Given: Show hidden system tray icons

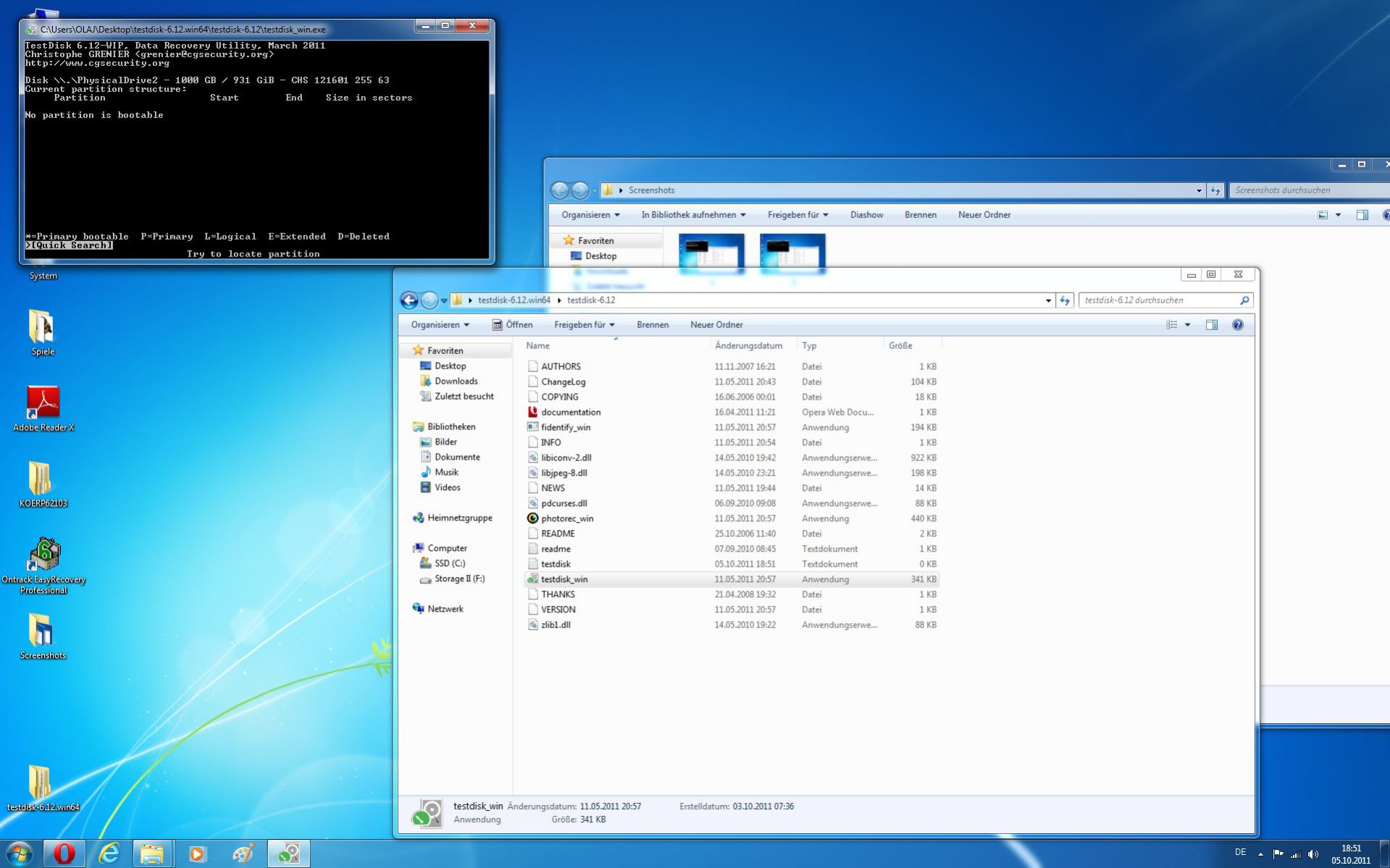Looking at the screenshot, I should point(1260,855).
